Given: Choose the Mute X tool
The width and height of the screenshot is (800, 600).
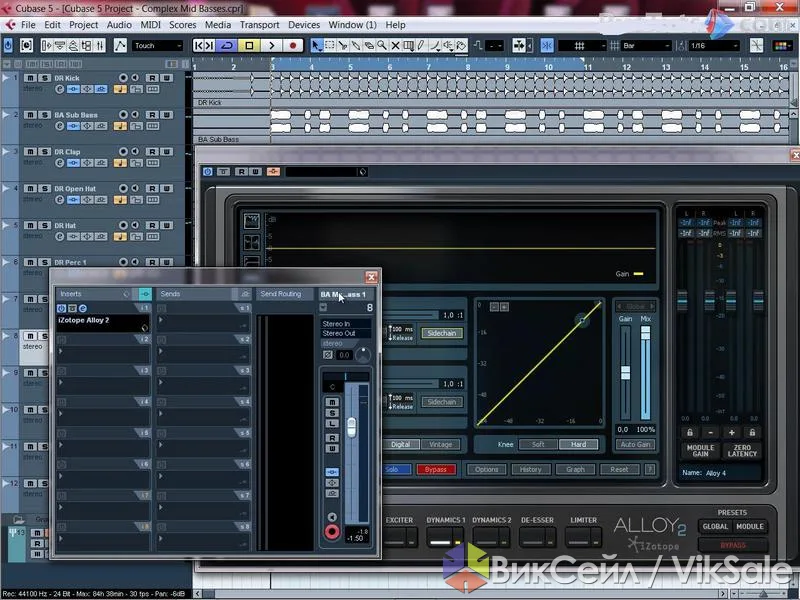Looking at the screenshot, I should tap(395, 46).
